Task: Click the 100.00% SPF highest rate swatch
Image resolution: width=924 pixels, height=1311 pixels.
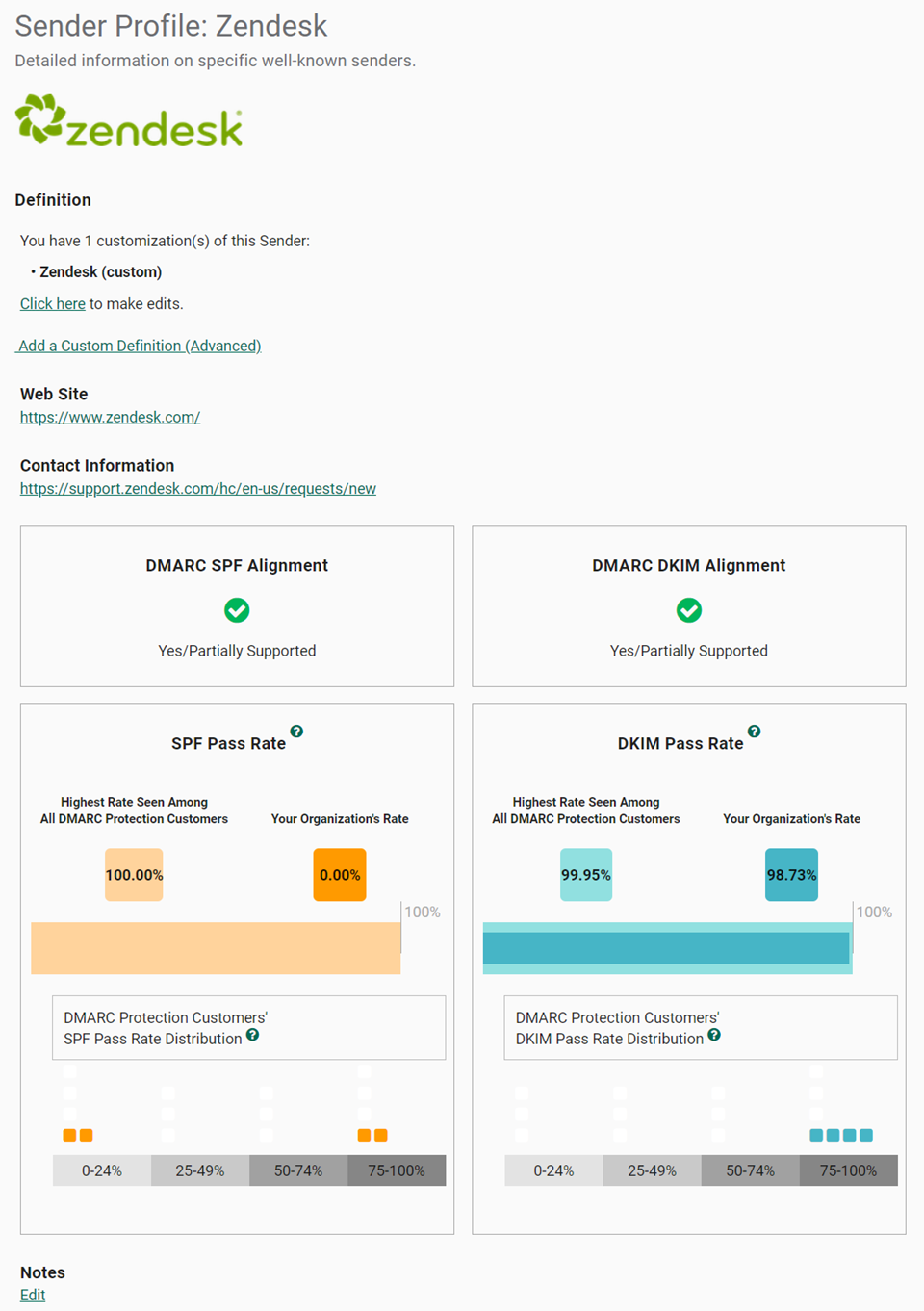Action: tap(134, 875)
